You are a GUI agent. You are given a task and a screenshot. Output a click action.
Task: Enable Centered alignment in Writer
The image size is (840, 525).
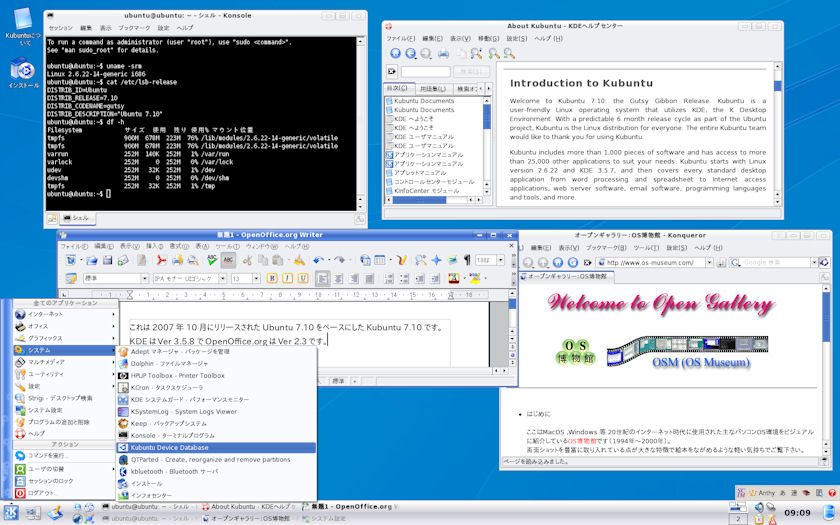tap(338, 279)
